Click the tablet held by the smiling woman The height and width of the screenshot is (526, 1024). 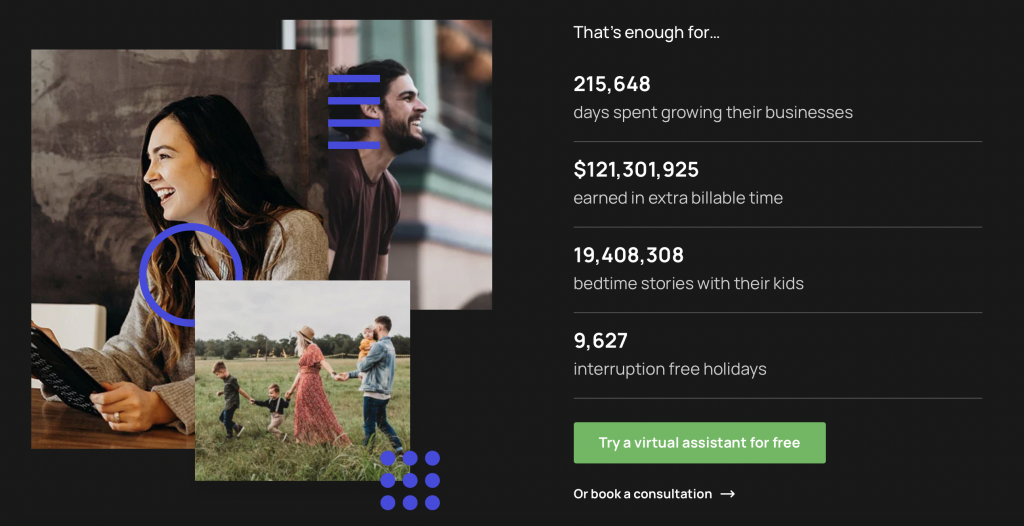click(62, 370)
